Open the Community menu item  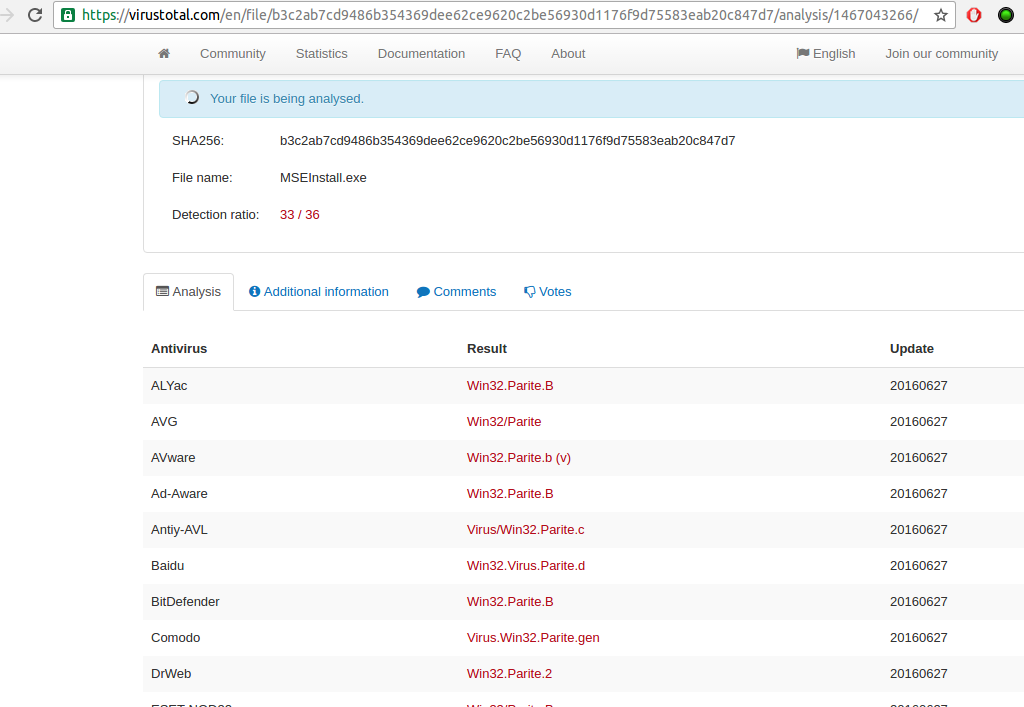point(232,54)
